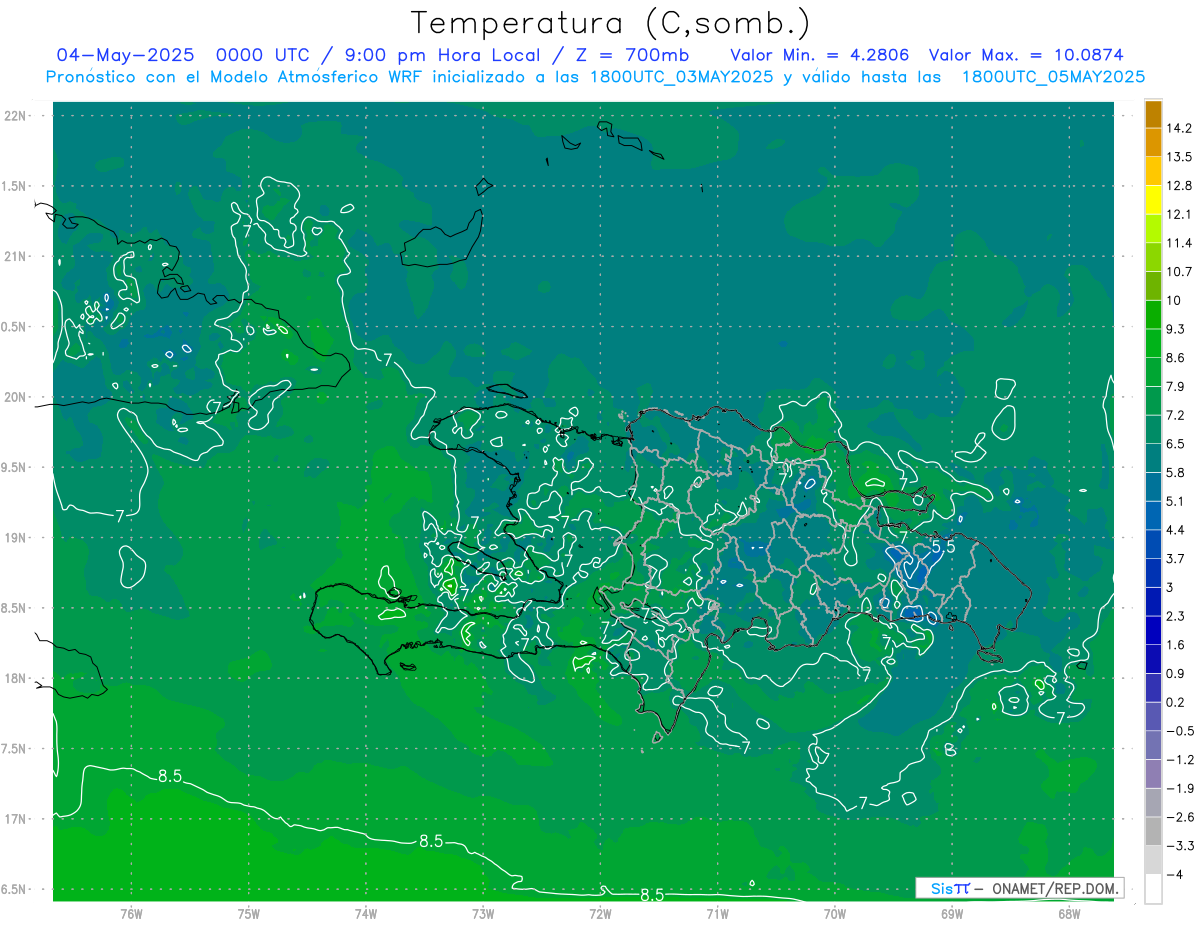Click the legend value "11.4"
Image resolution: width=1200 pixels, height=927 pixels.
[x=1181, y=243]
